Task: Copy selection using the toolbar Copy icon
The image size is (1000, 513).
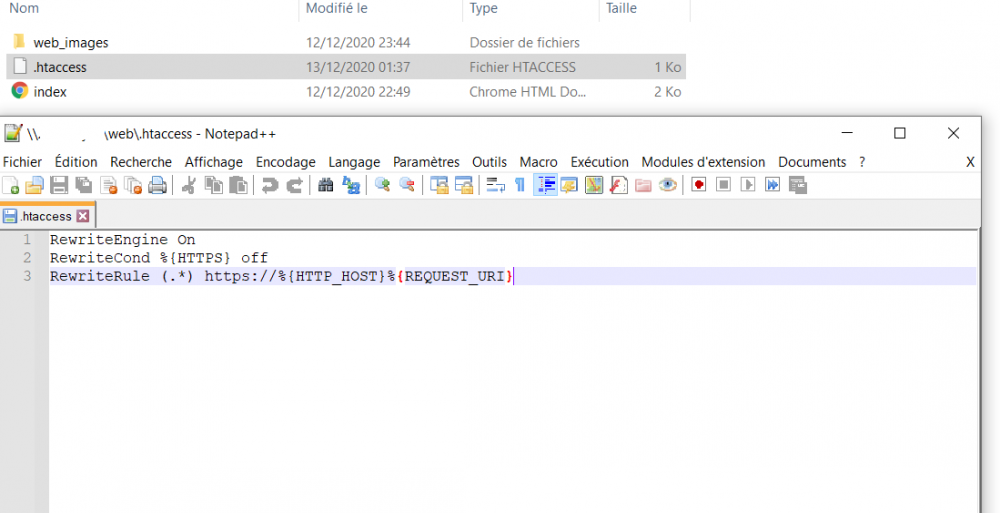Action: pos(214,186)
